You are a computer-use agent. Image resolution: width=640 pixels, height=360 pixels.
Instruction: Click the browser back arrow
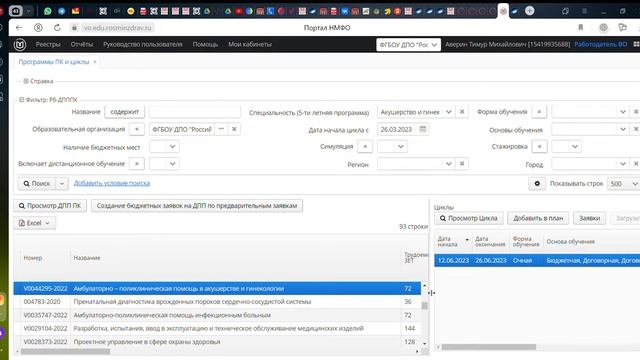coord(19,28)
